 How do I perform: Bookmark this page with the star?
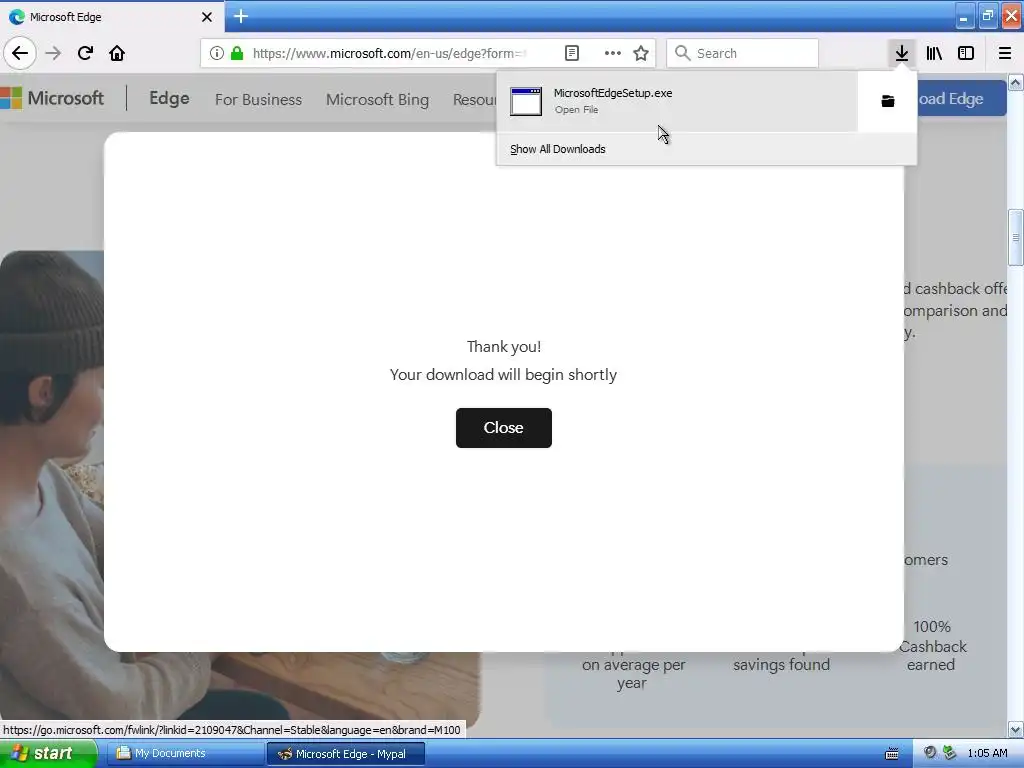641,53
